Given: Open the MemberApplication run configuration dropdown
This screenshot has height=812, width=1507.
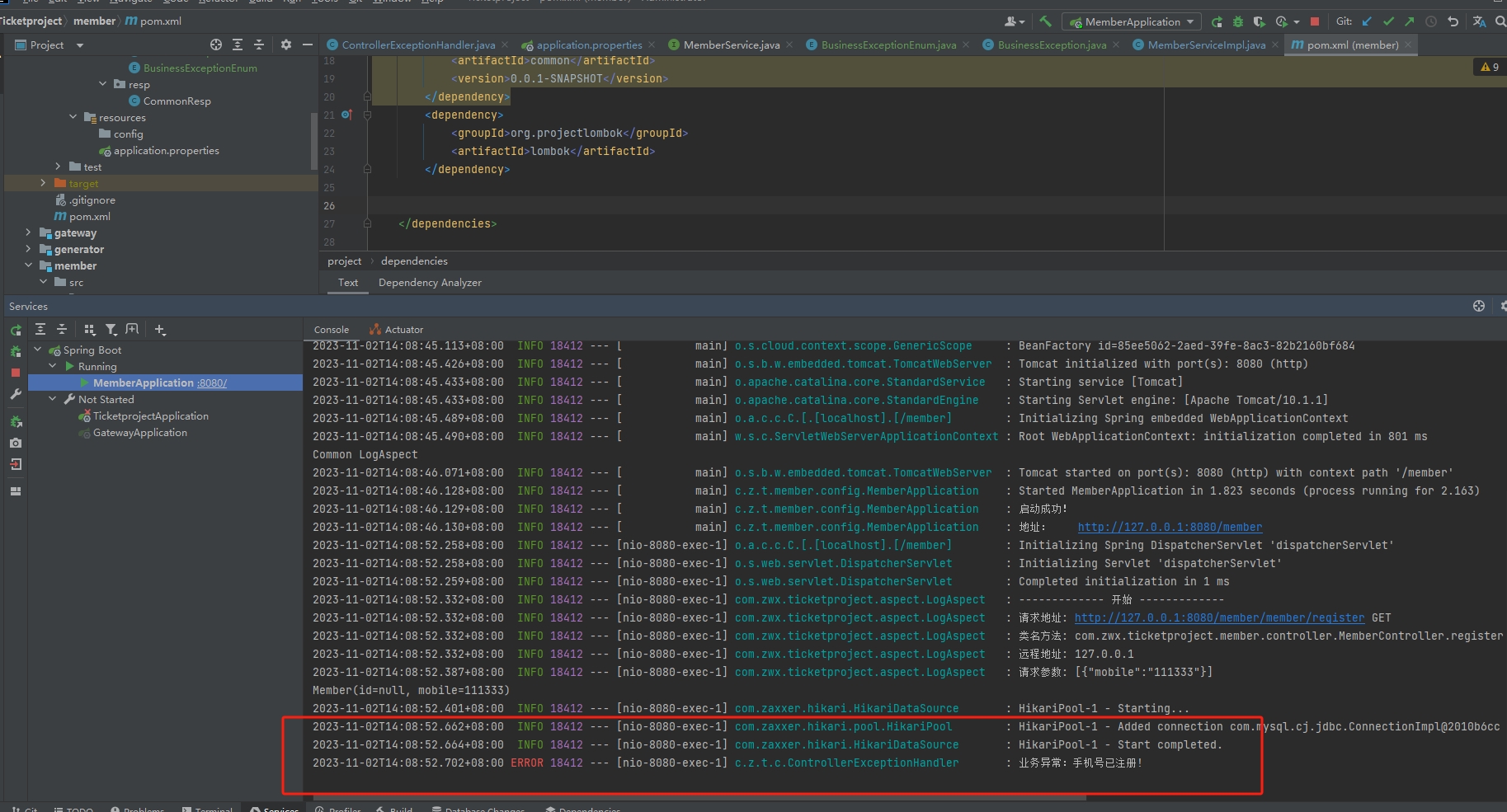Looking at the screenshot, I should [x=1132, y=22].
